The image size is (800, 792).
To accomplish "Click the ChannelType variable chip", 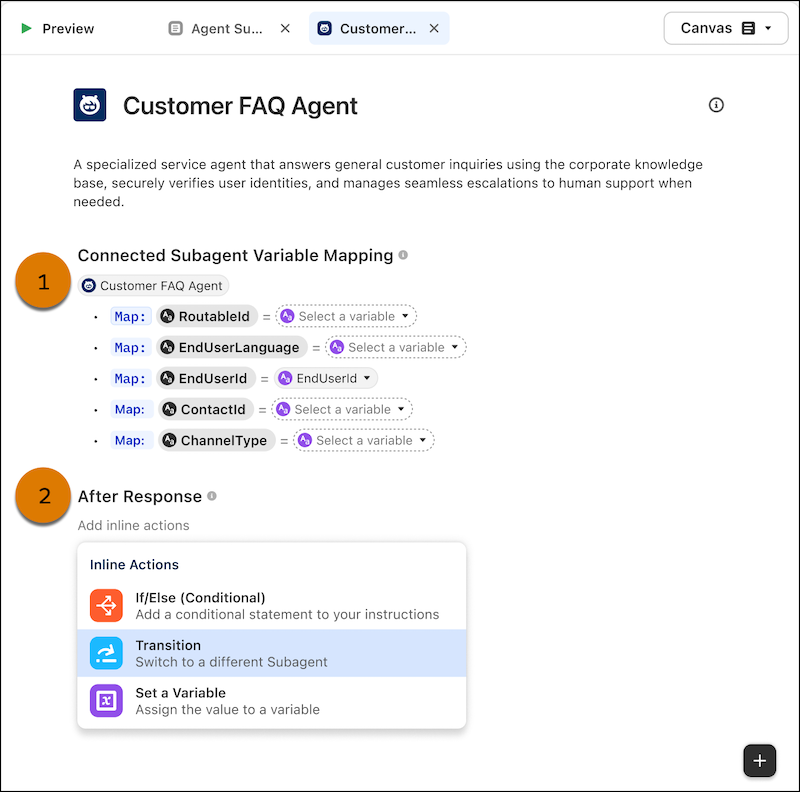I will [x=217, y=440].
